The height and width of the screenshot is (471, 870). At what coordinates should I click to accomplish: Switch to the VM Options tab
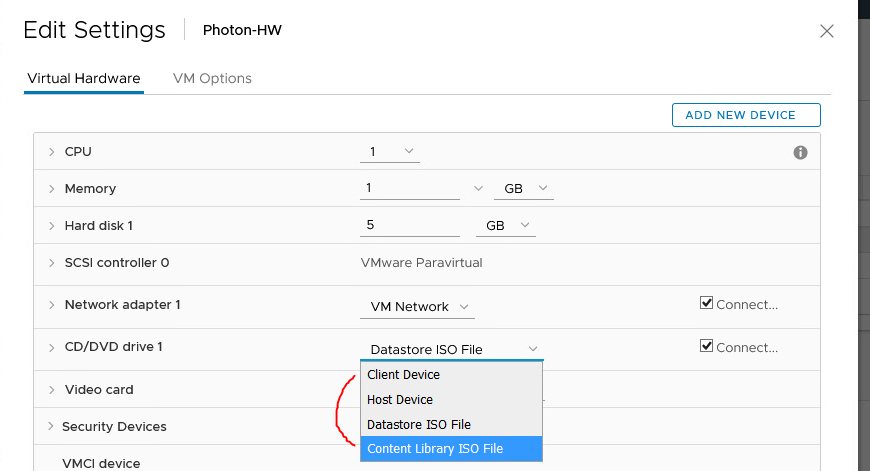pyautogui.click(x=212, y=78)
